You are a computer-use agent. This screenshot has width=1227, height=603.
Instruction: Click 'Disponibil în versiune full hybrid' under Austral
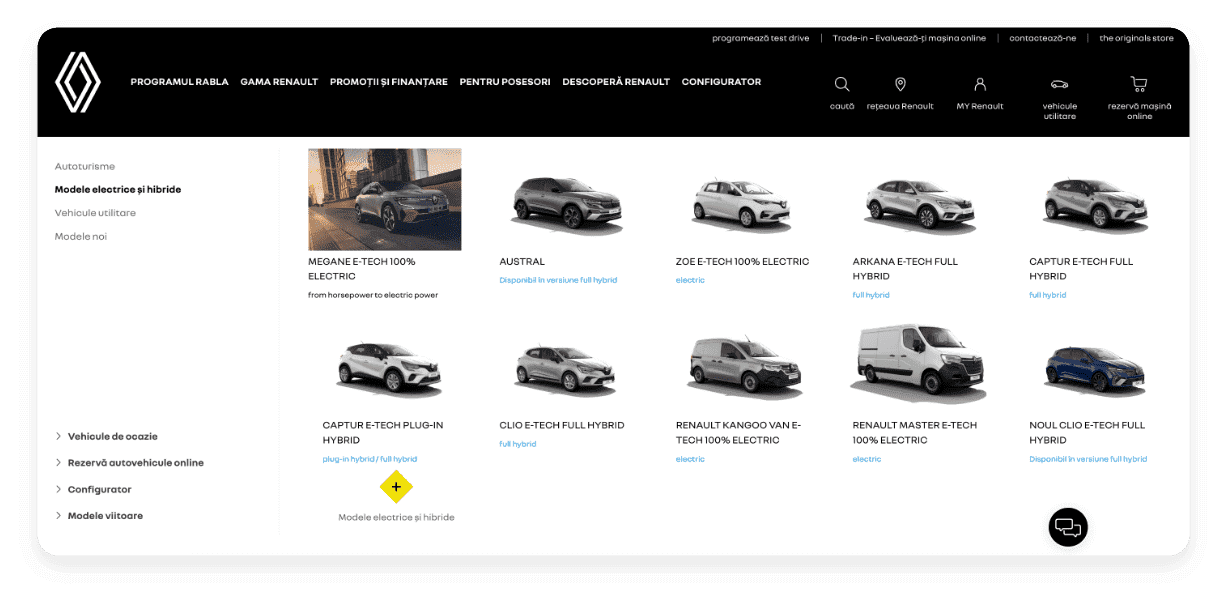click(x=558, y=280)
